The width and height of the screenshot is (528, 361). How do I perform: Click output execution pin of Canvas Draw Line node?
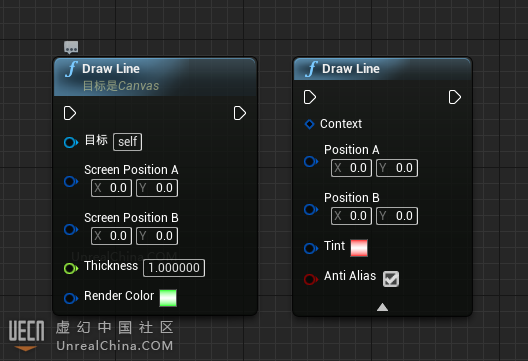click(x=240, y=113)
